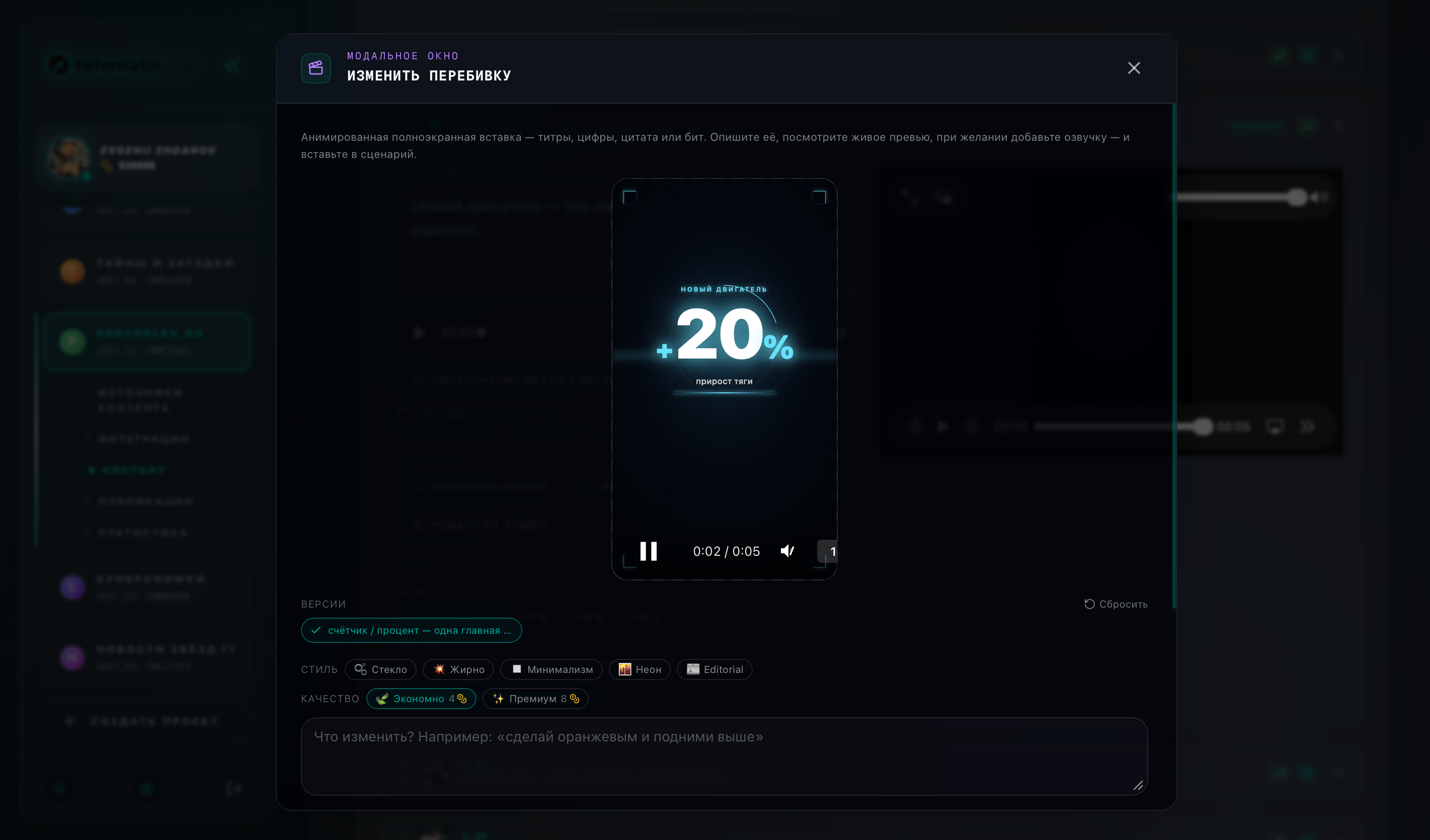
Task: Click the Жирно explosion icon
Action: pyautogui.click(x=439, y=669)
